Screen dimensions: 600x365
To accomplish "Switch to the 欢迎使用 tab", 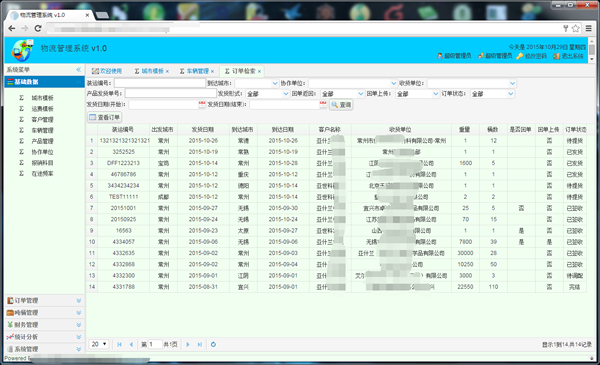I will click(x=107, y=71).
